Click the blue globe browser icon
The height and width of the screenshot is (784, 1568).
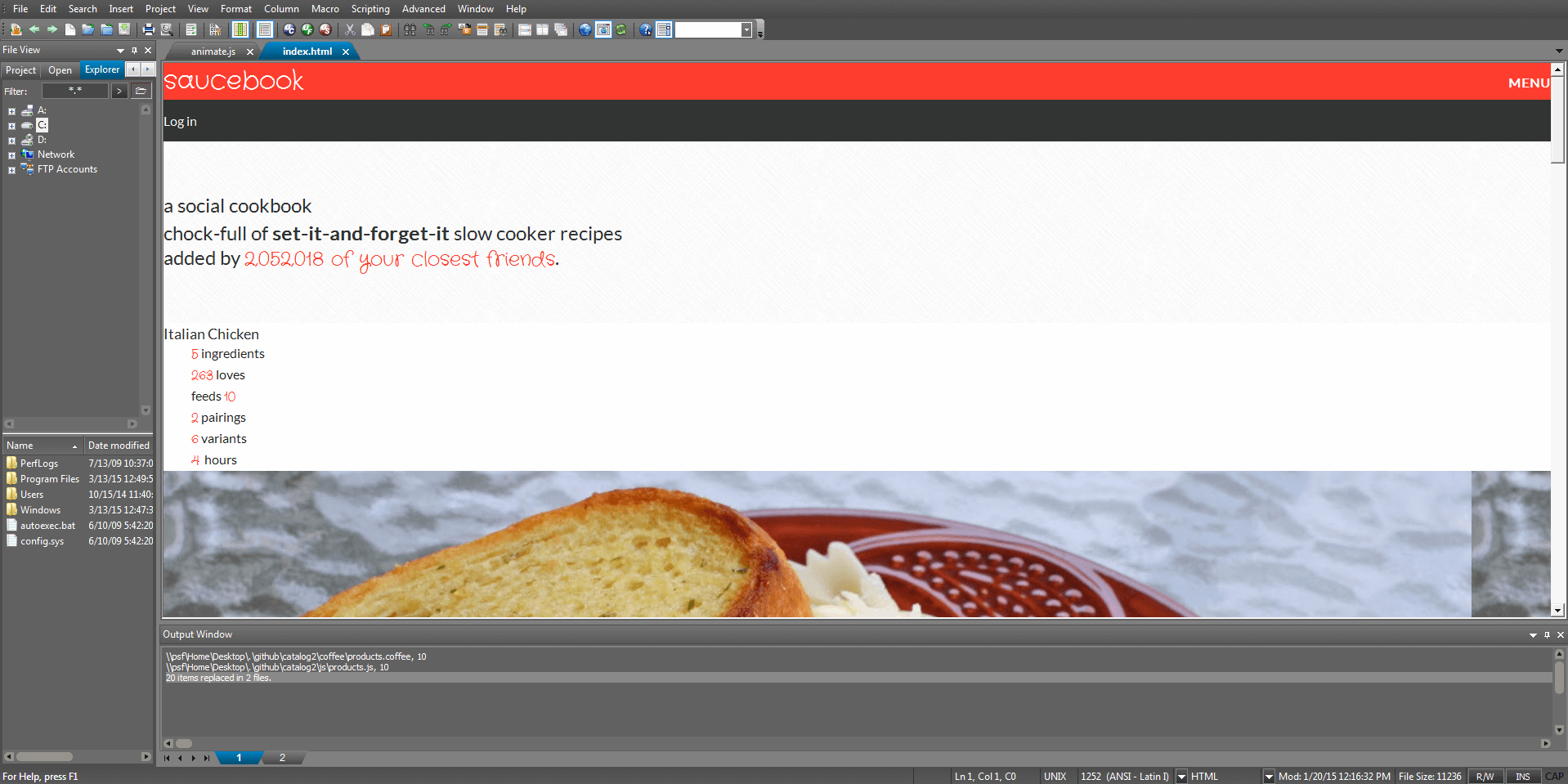tap(585, 29)
